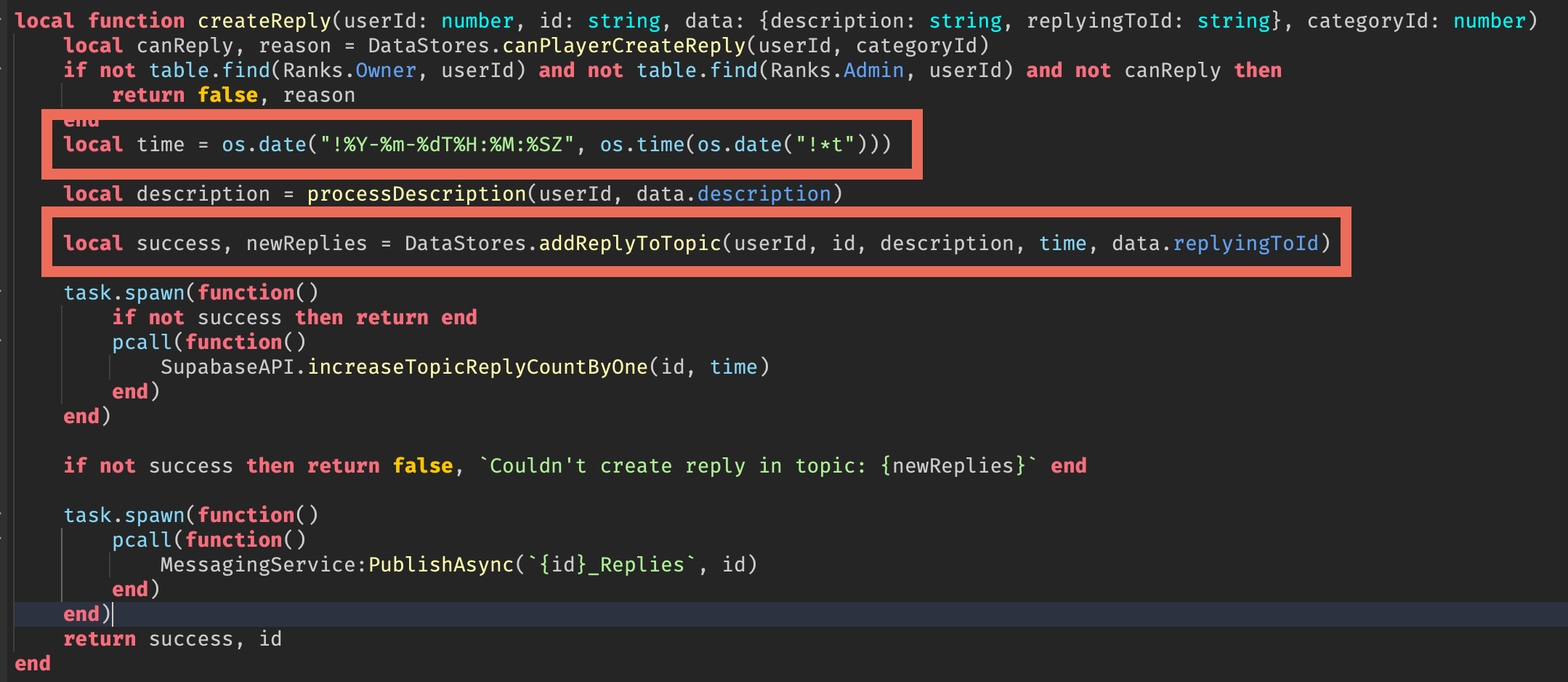
Task: Click the increaseTopicReplyCountByOne call
Action: (480, 366)
